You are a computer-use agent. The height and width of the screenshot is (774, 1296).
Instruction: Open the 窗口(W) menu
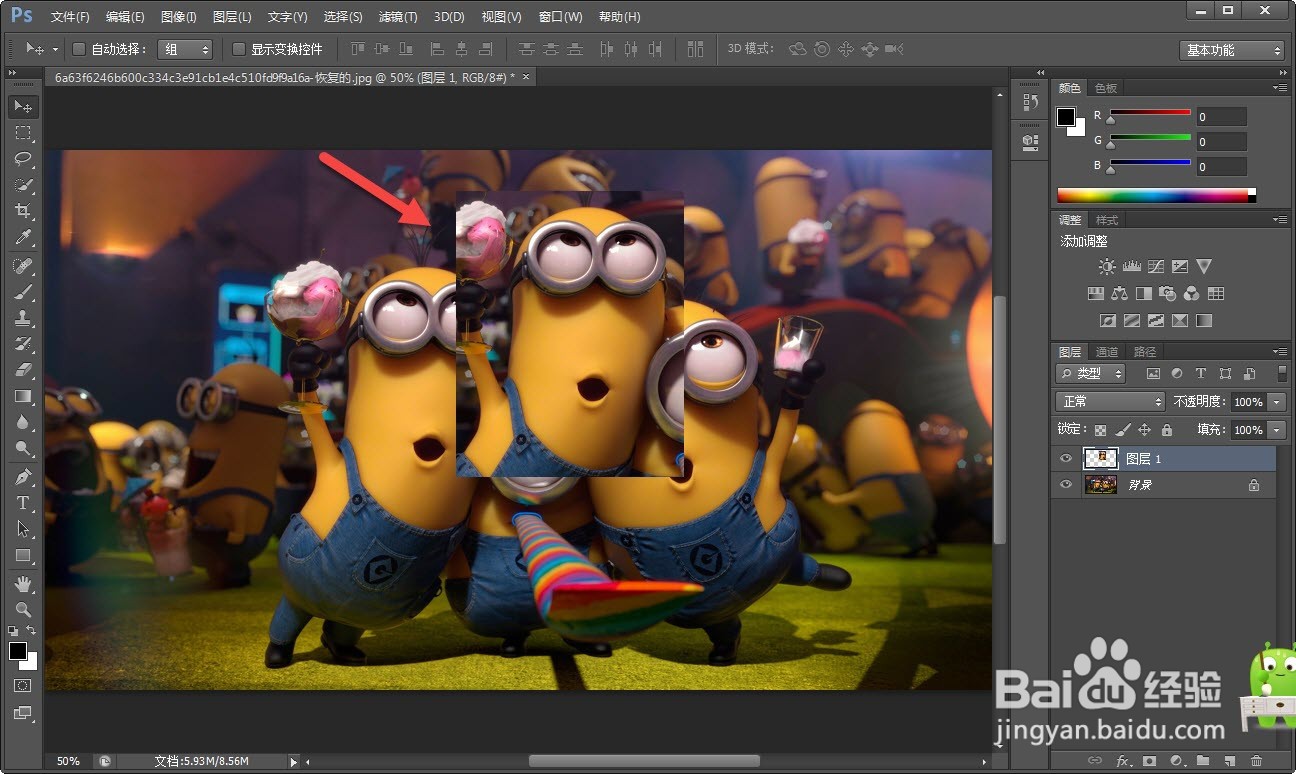click(560, 17)
